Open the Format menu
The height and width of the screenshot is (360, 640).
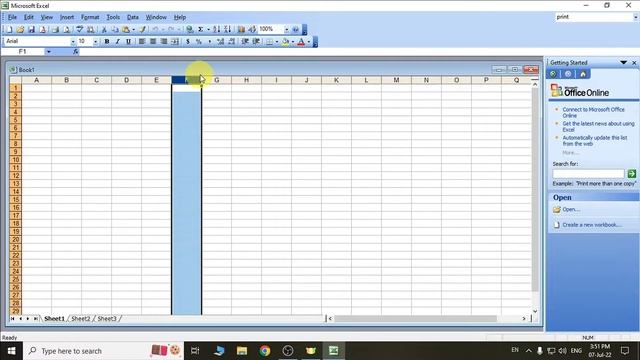coord(90,17)
